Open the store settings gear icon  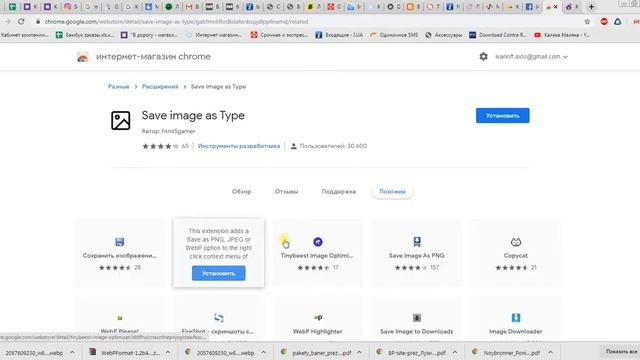point(483,56)
